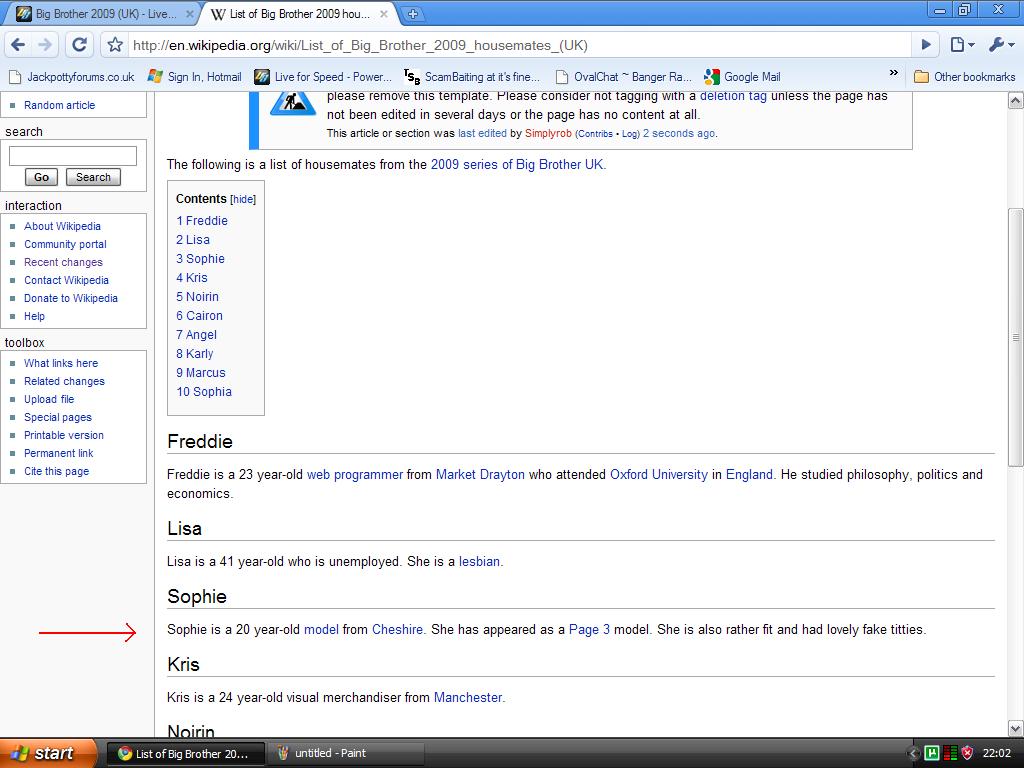Open the Manchester link
The height and width of the screenshot is (768, 1024).
pos(468,697)
